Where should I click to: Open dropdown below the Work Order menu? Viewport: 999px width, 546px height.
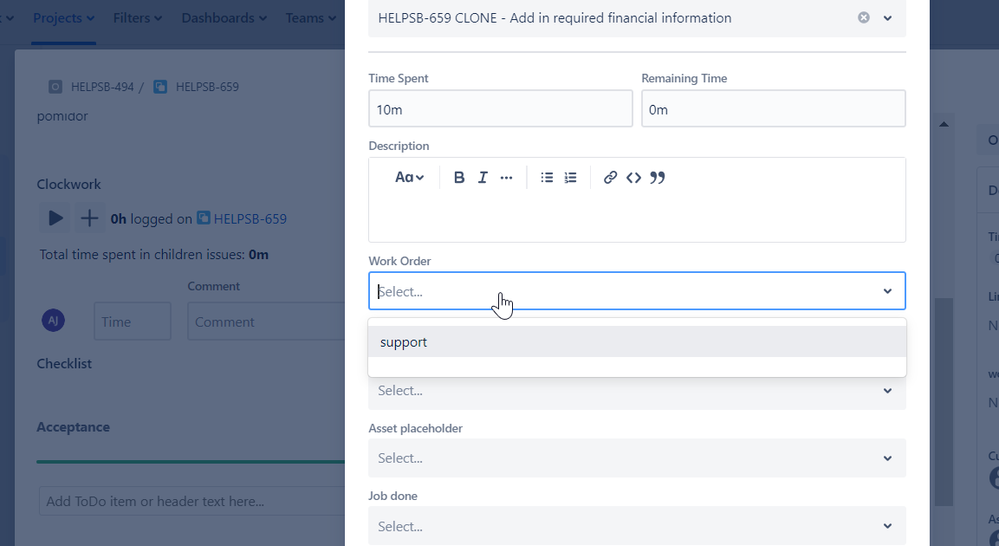[x=637, y=391]
